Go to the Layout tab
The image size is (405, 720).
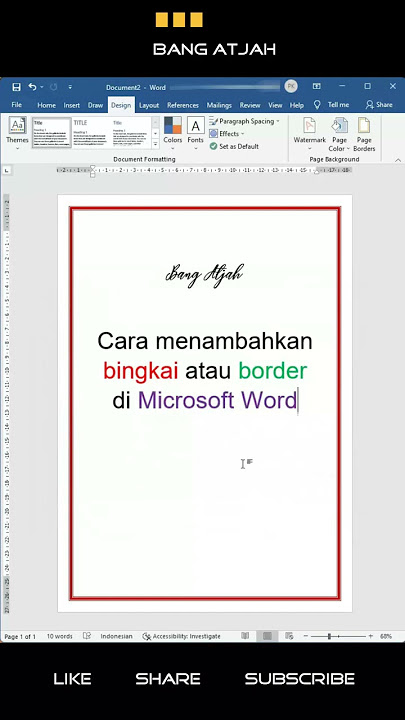149,105
